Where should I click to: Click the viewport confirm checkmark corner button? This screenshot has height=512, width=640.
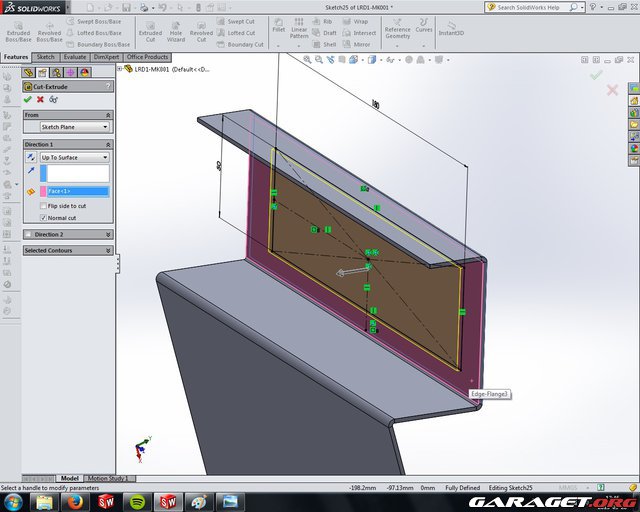(597, 75)
